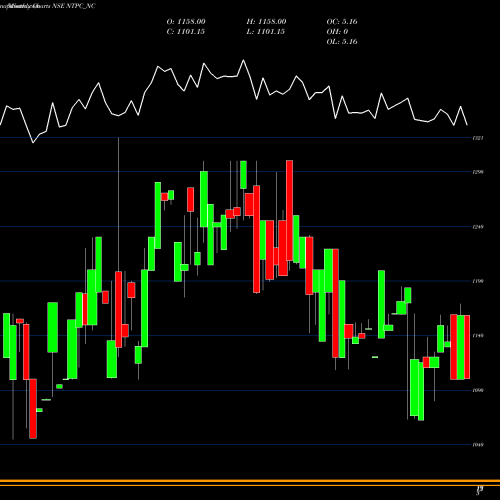Screen dimensions: 500x500
Task: Click the close value C: 1101.15
Action: 186,32
